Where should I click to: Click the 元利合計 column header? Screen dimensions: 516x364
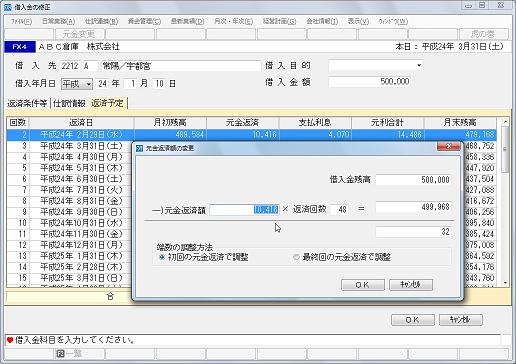click(x=388, y=123)
